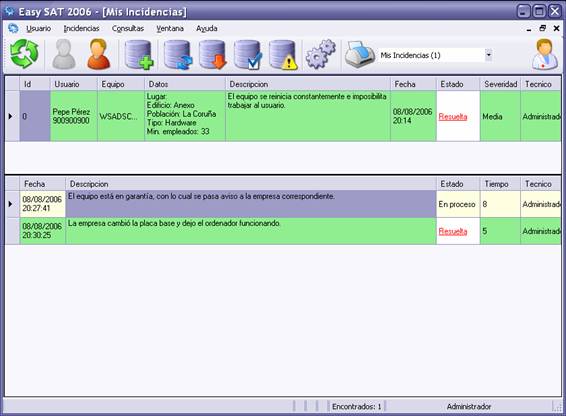The image size is (566, 416).
Task: Click the green refresh arrows icon
Action: (x=24, y=54)
